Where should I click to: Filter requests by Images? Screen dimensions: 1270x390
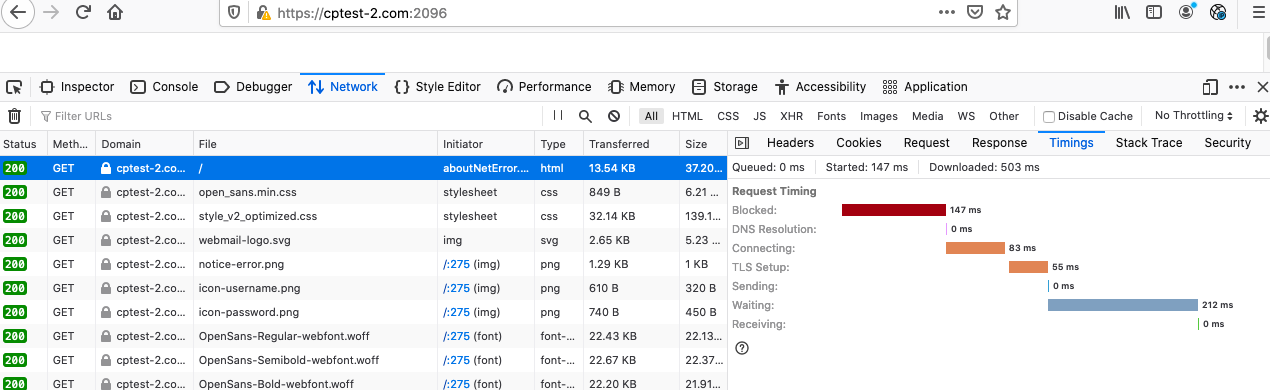point(879,116)
